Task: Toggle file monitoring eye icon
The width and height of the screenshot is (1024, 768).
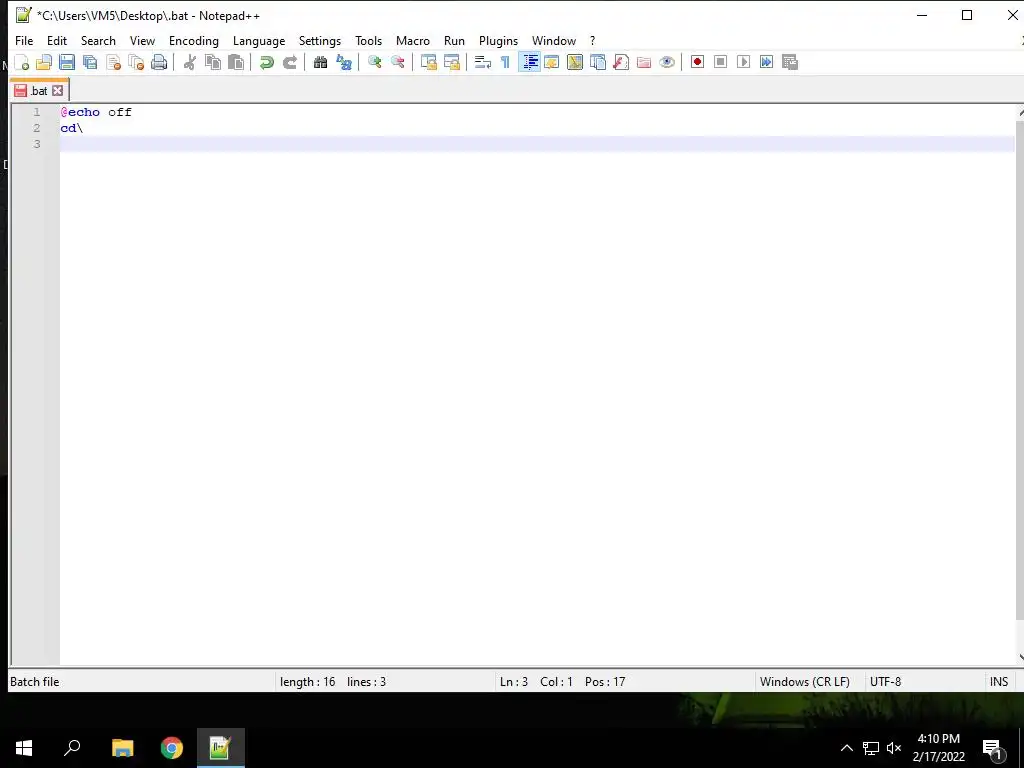Action: point(667,62)
